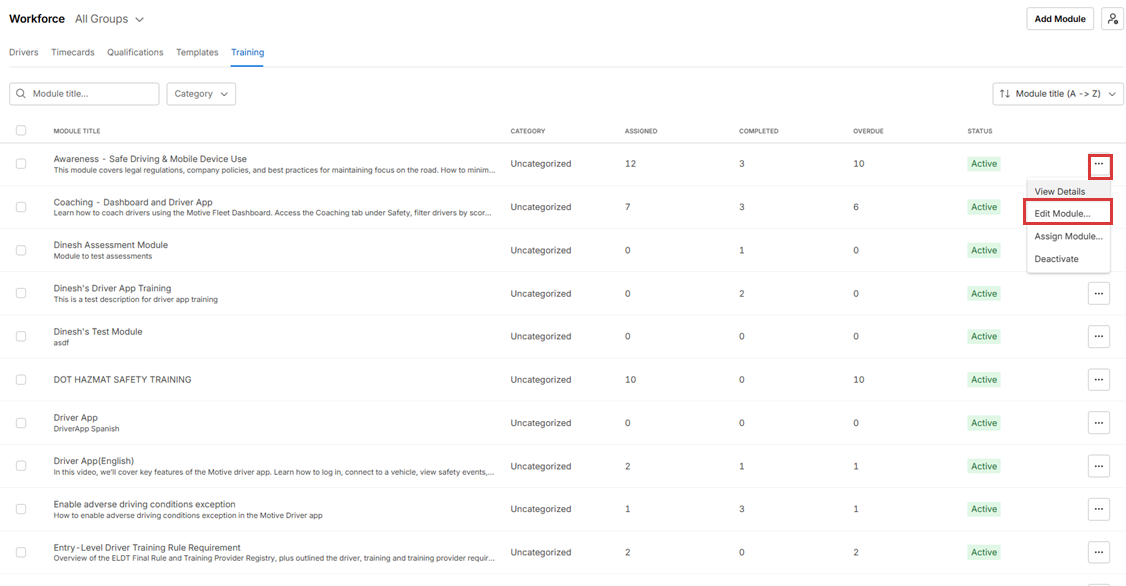Open three-dot menu for Awareness Safe Driving module

(x=1099, y=164)
